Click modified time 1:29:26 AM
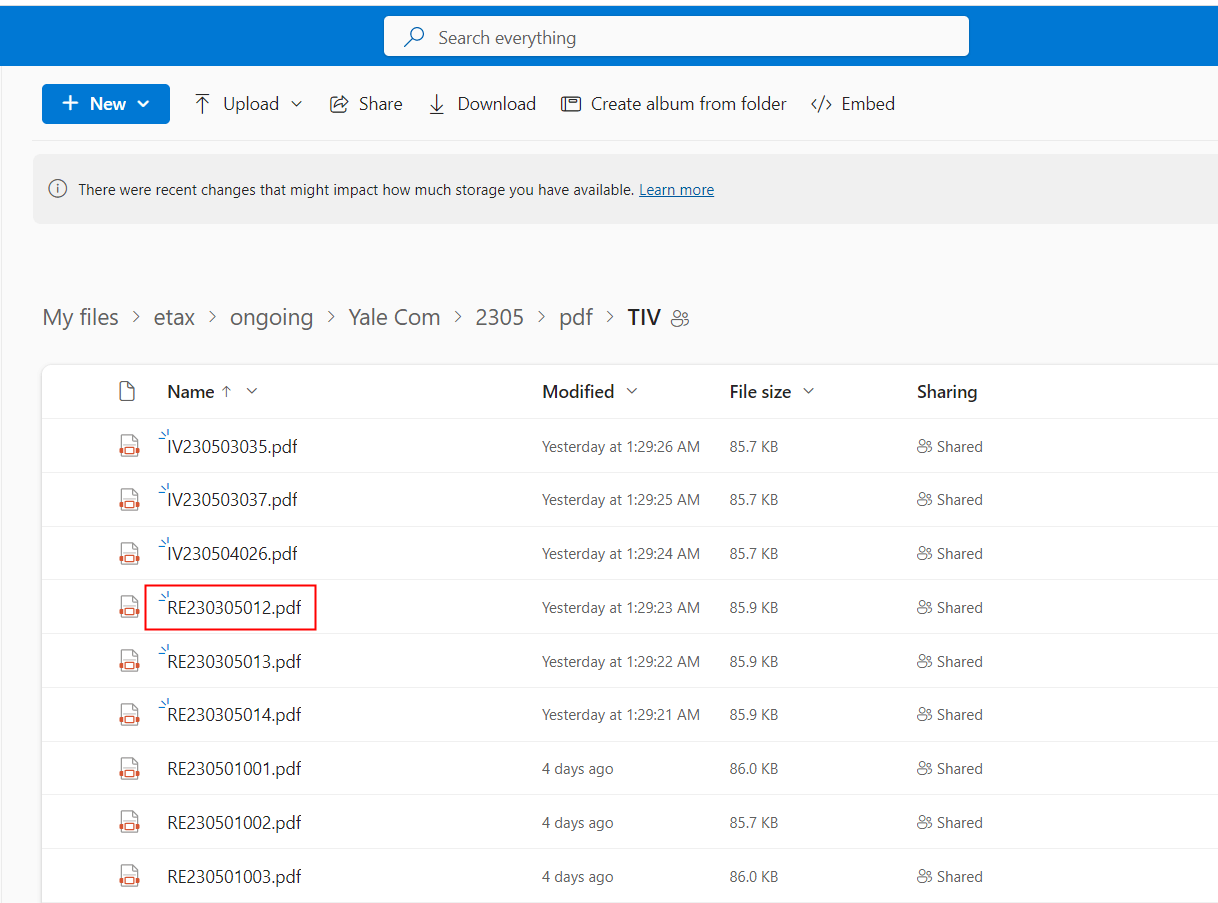 point(621,447)
